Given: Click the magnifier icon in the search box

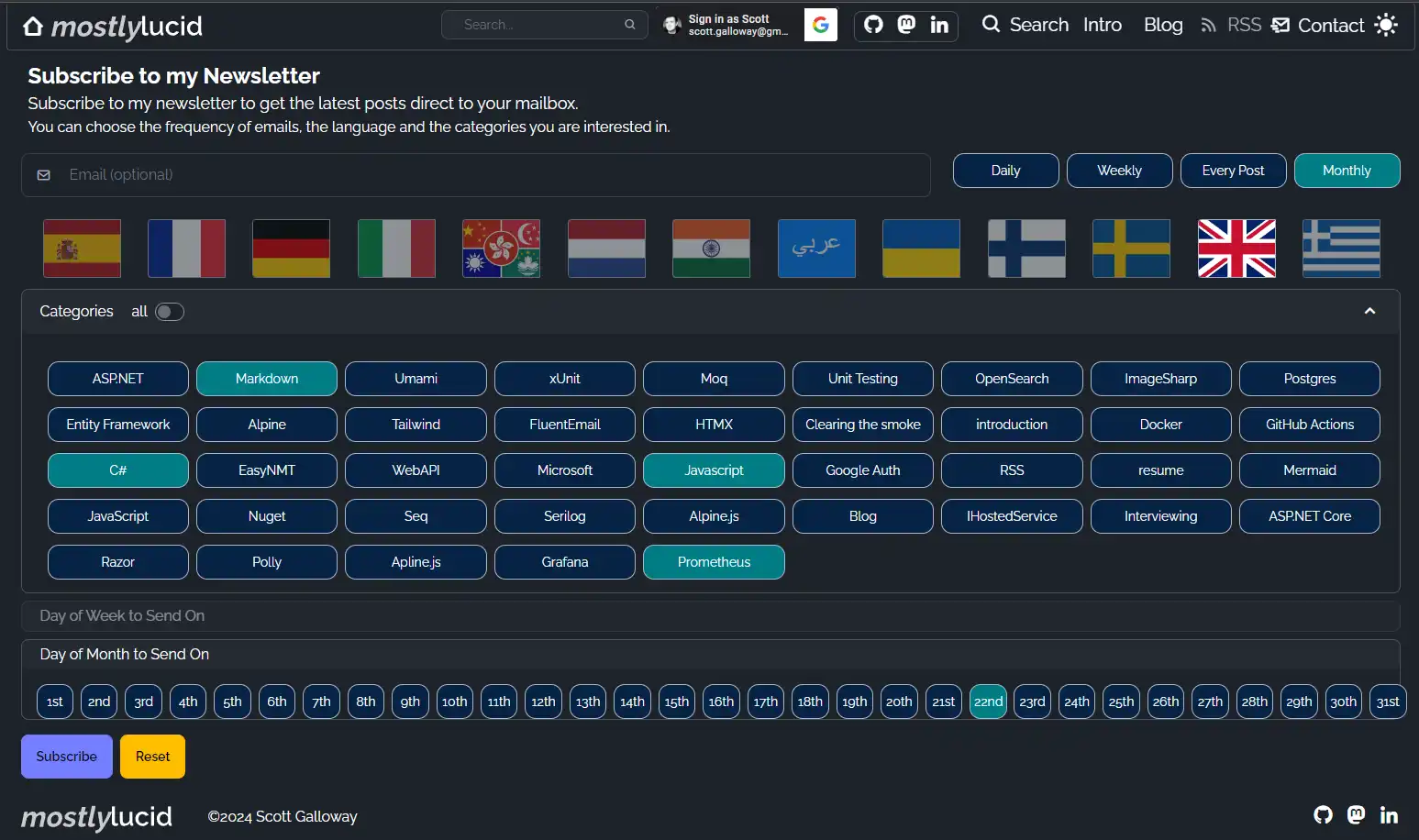Looking at the screenshot, I should 629,25.
